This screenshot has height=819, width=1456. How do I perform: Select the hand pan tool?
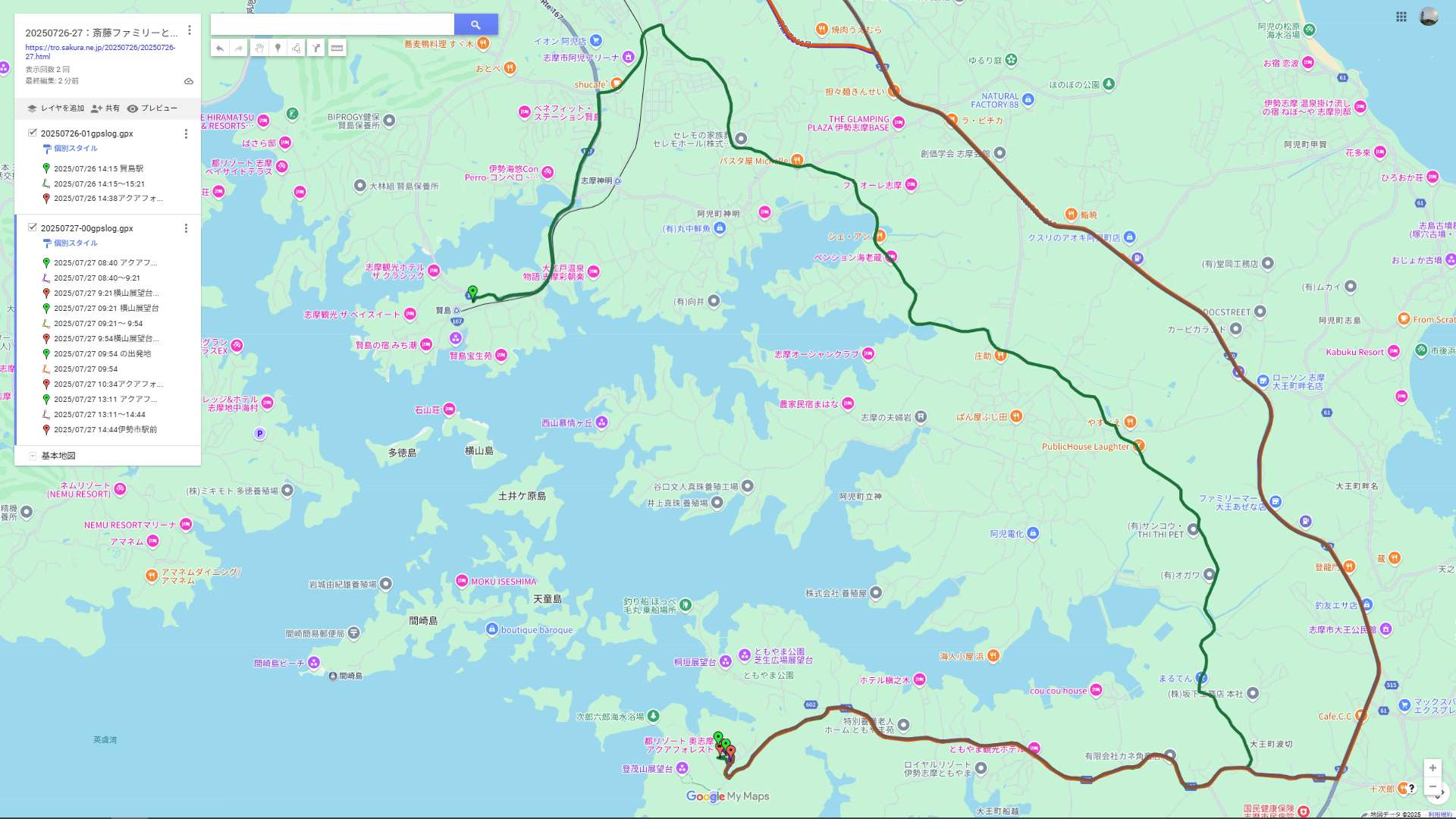pos(259,48)
